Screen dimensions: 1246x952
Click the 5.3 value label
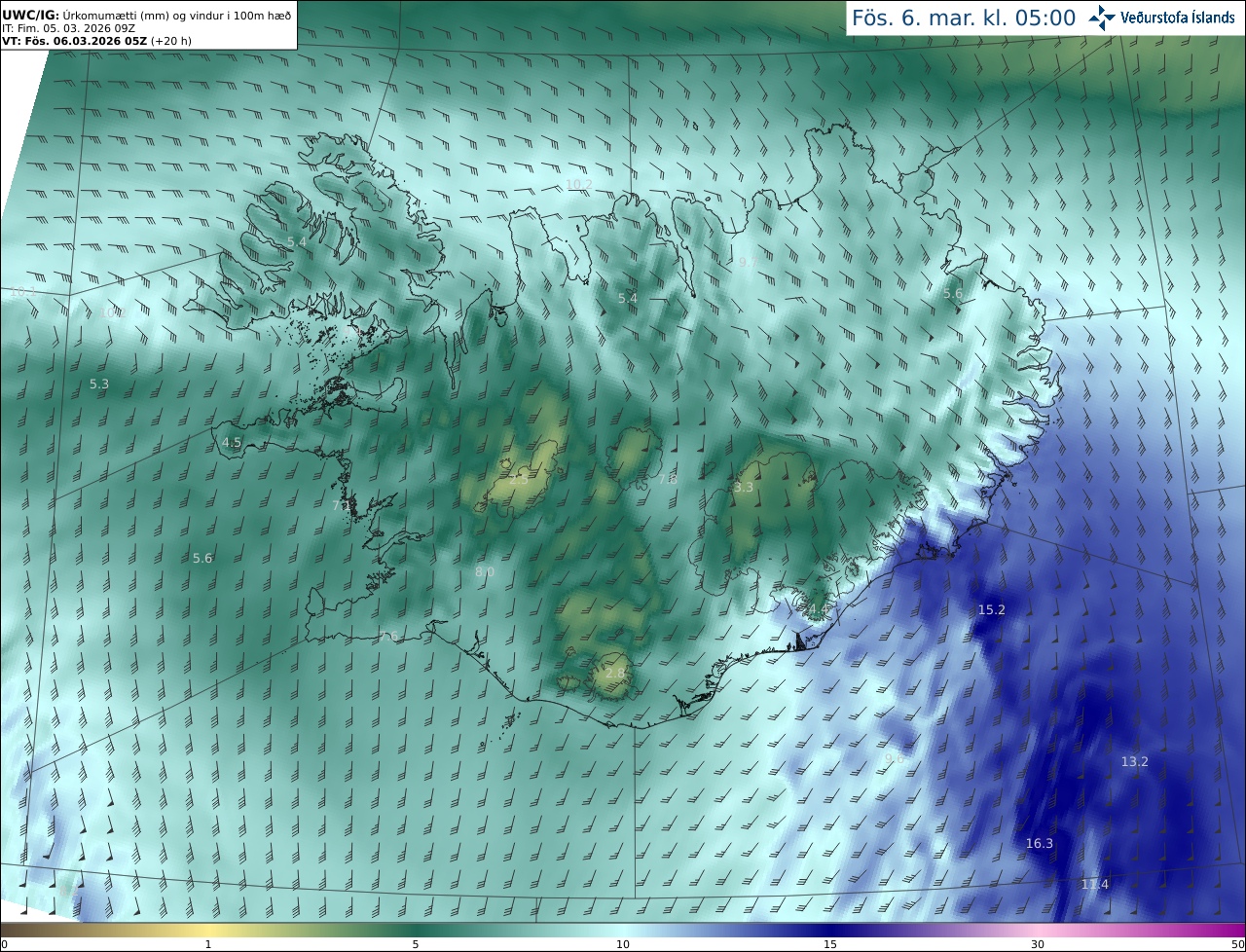(99, 384)
